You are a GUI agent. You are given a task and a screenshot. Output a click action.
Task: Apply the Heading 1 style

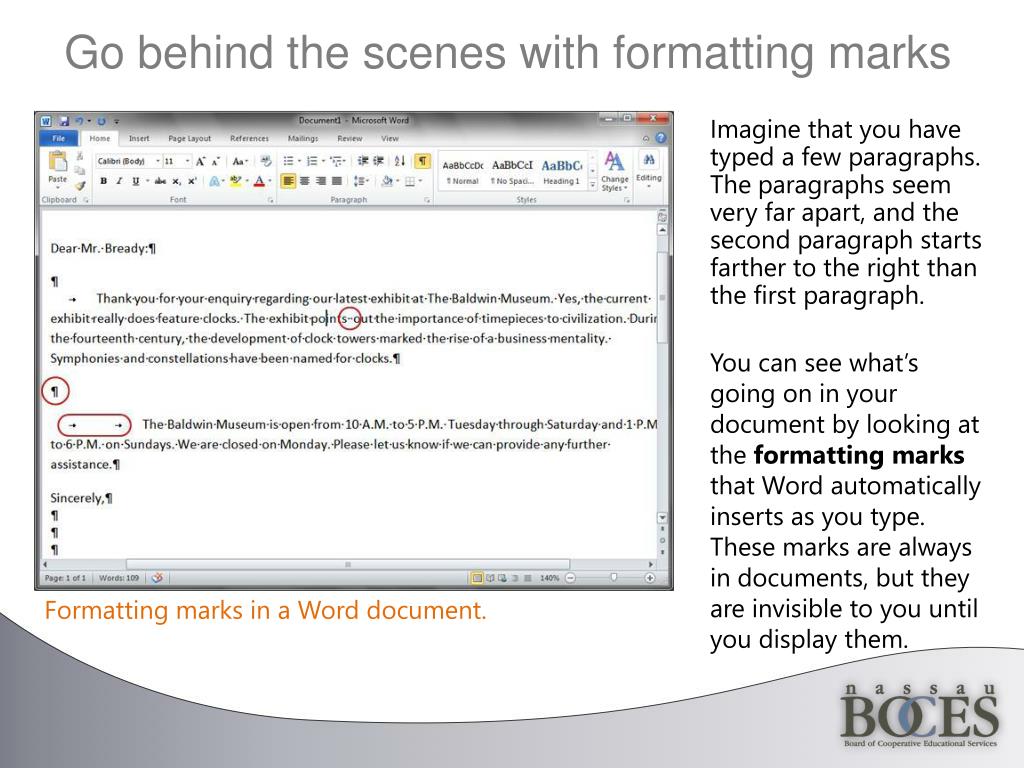click(x=562, y=172)
